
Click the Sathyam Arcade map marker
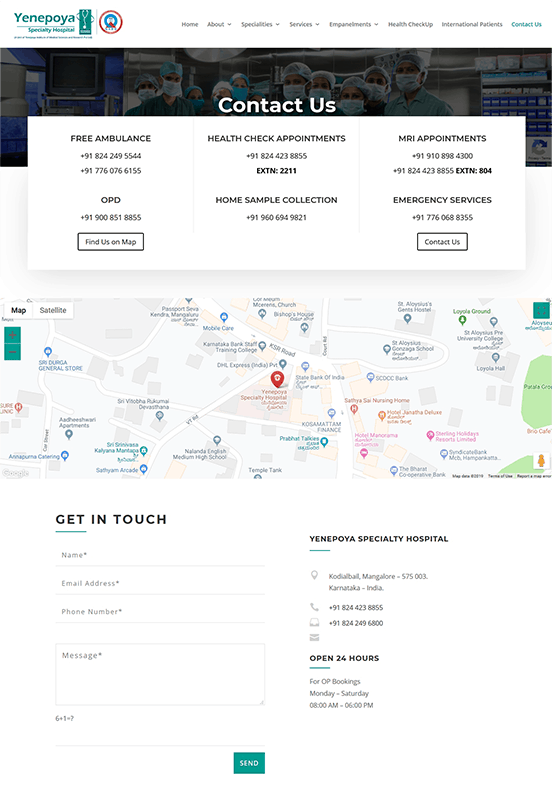(143, 468)
